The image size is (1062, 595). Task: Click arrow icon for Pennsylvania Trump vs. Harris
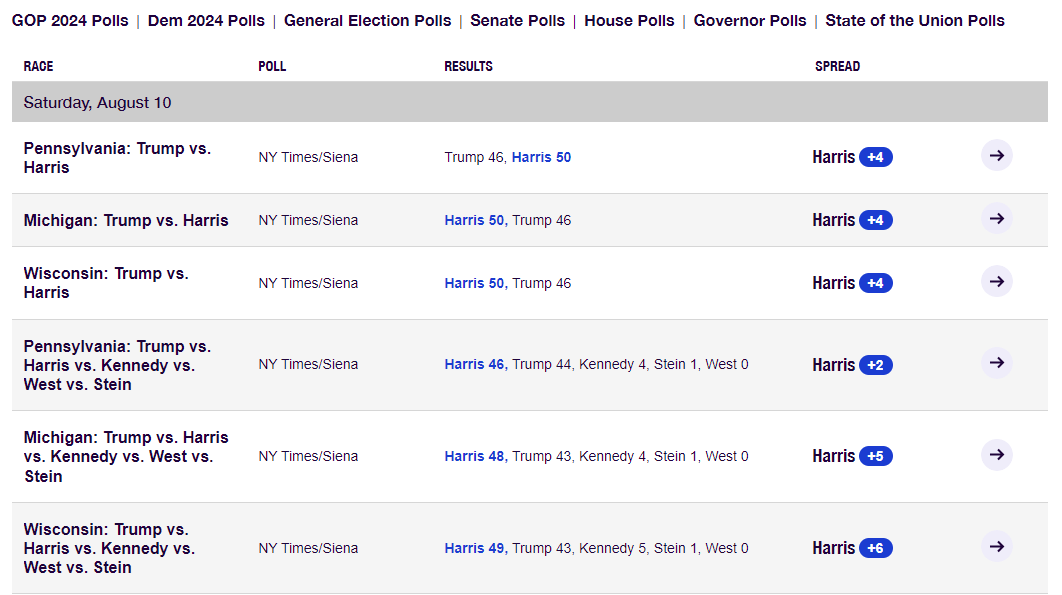pos(996,156)
